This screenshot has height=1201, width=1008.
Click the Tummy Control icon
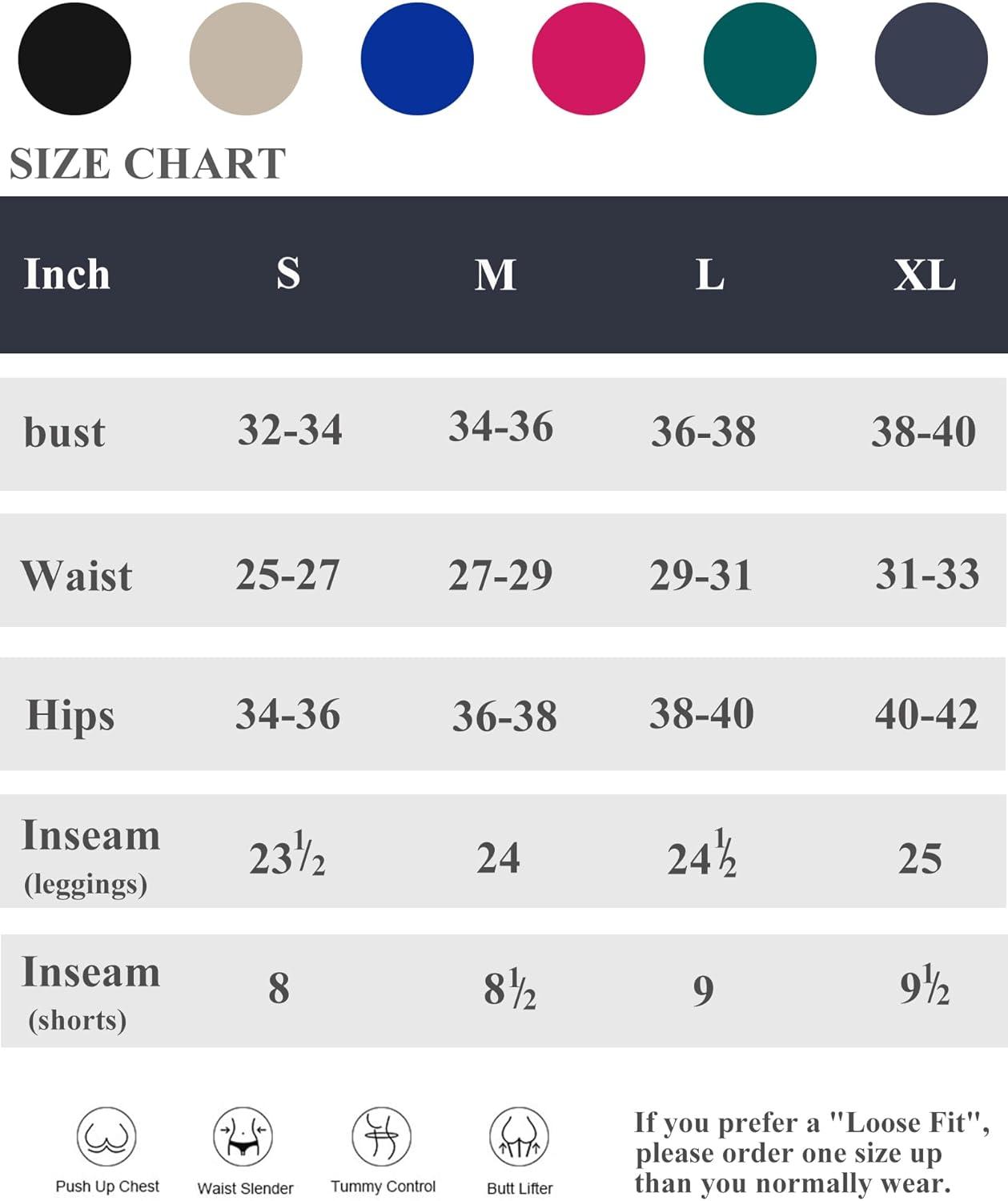point(382,1137)
